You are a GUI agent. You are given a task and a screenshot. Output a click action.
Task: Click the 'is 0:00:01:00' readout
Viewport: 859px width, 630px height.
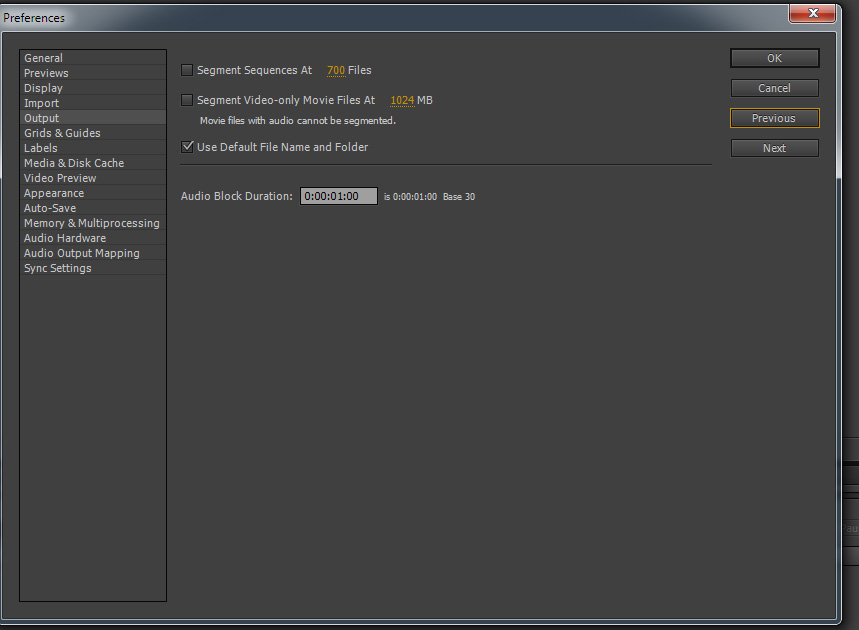(x=410, y=197)
